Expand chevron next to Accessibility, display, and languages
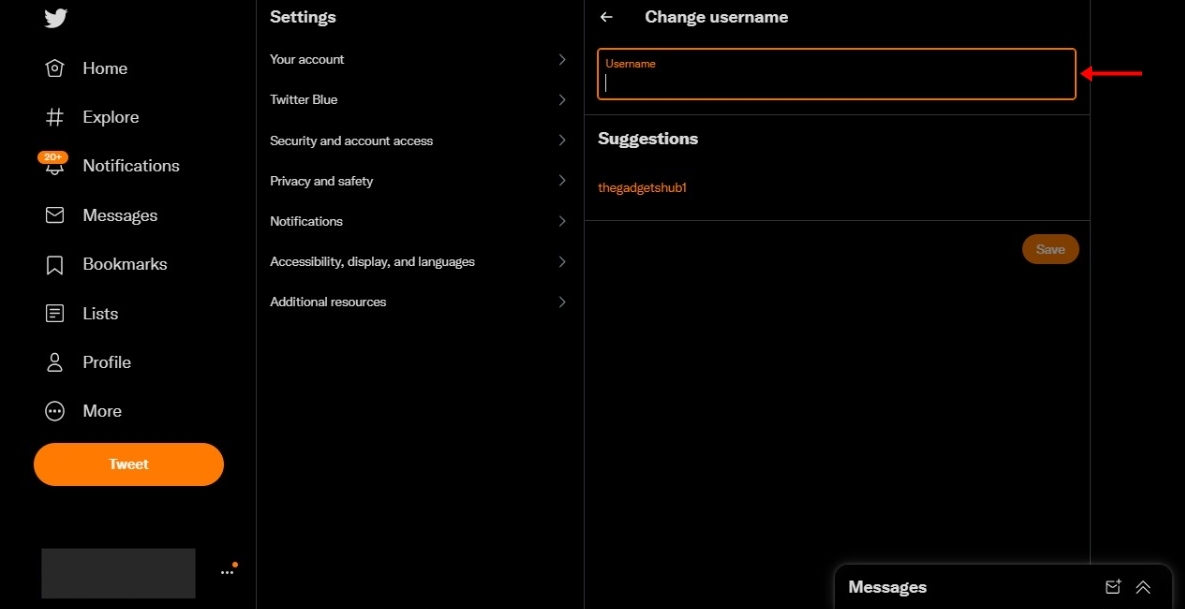The width and height of the screenshot is (1185, 609). coord(562,261)
